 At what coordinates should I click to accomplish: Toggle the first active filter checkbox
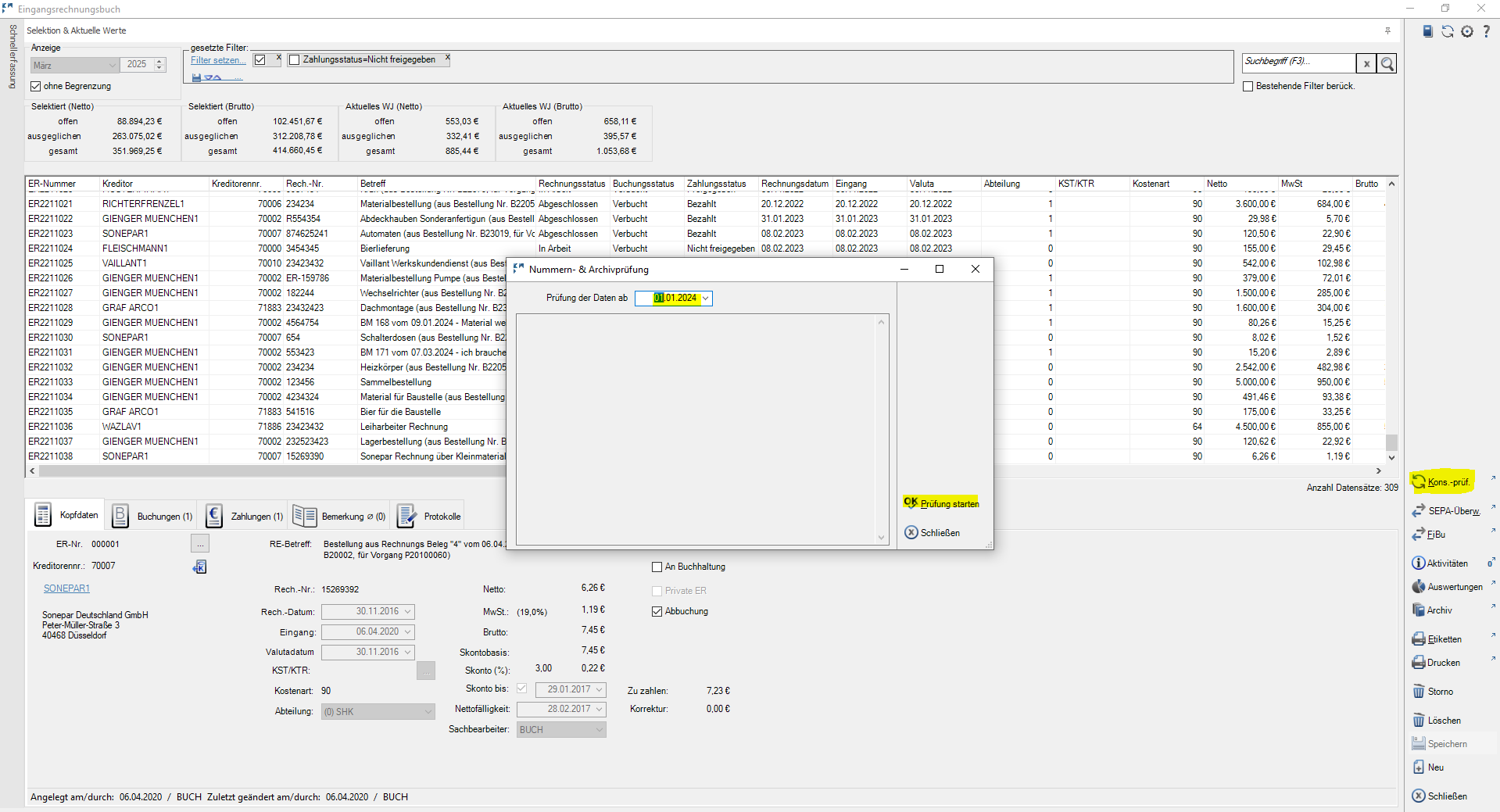point(260,59)
